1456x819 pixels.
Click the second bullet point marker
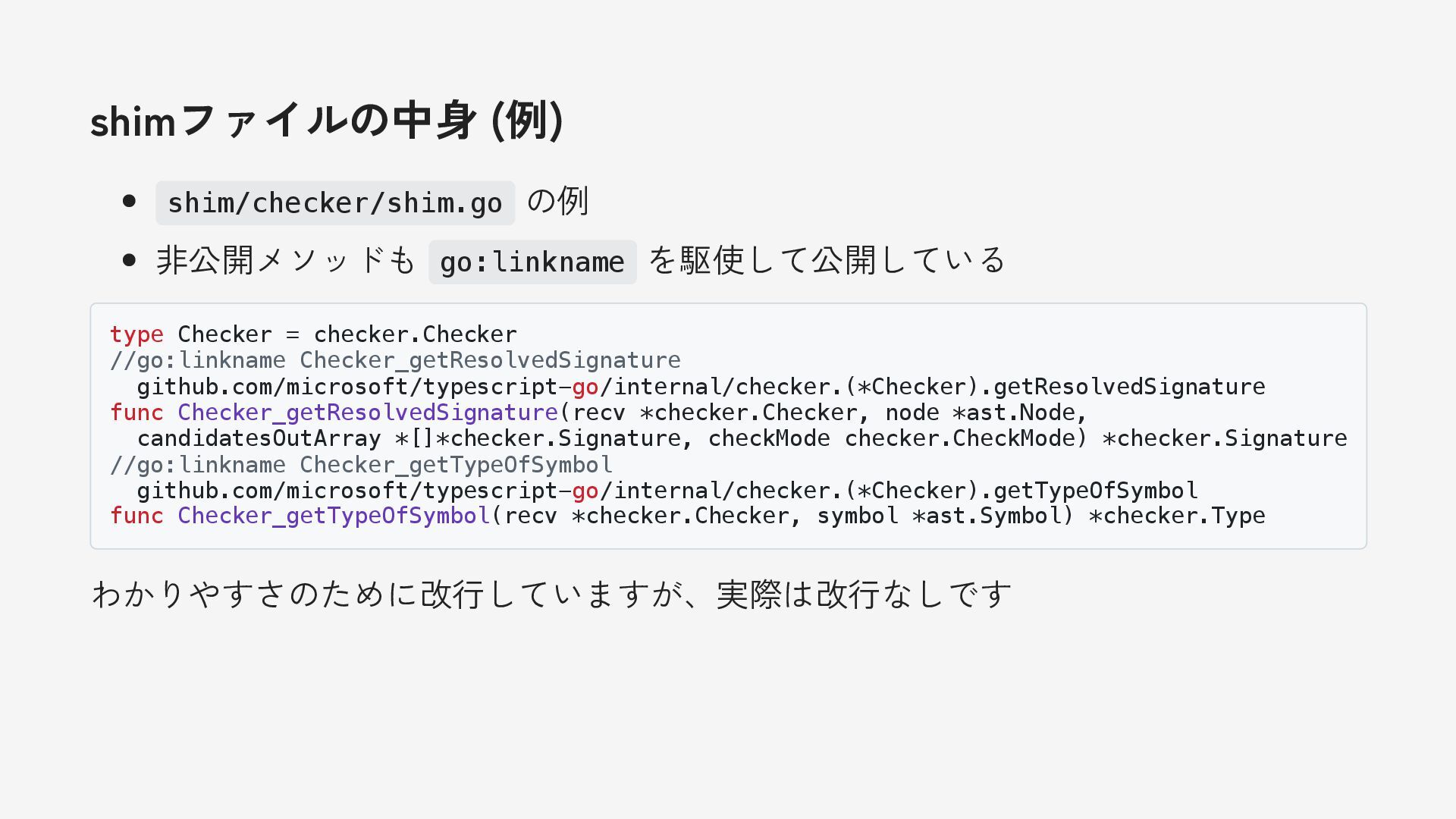click(129, 261)
